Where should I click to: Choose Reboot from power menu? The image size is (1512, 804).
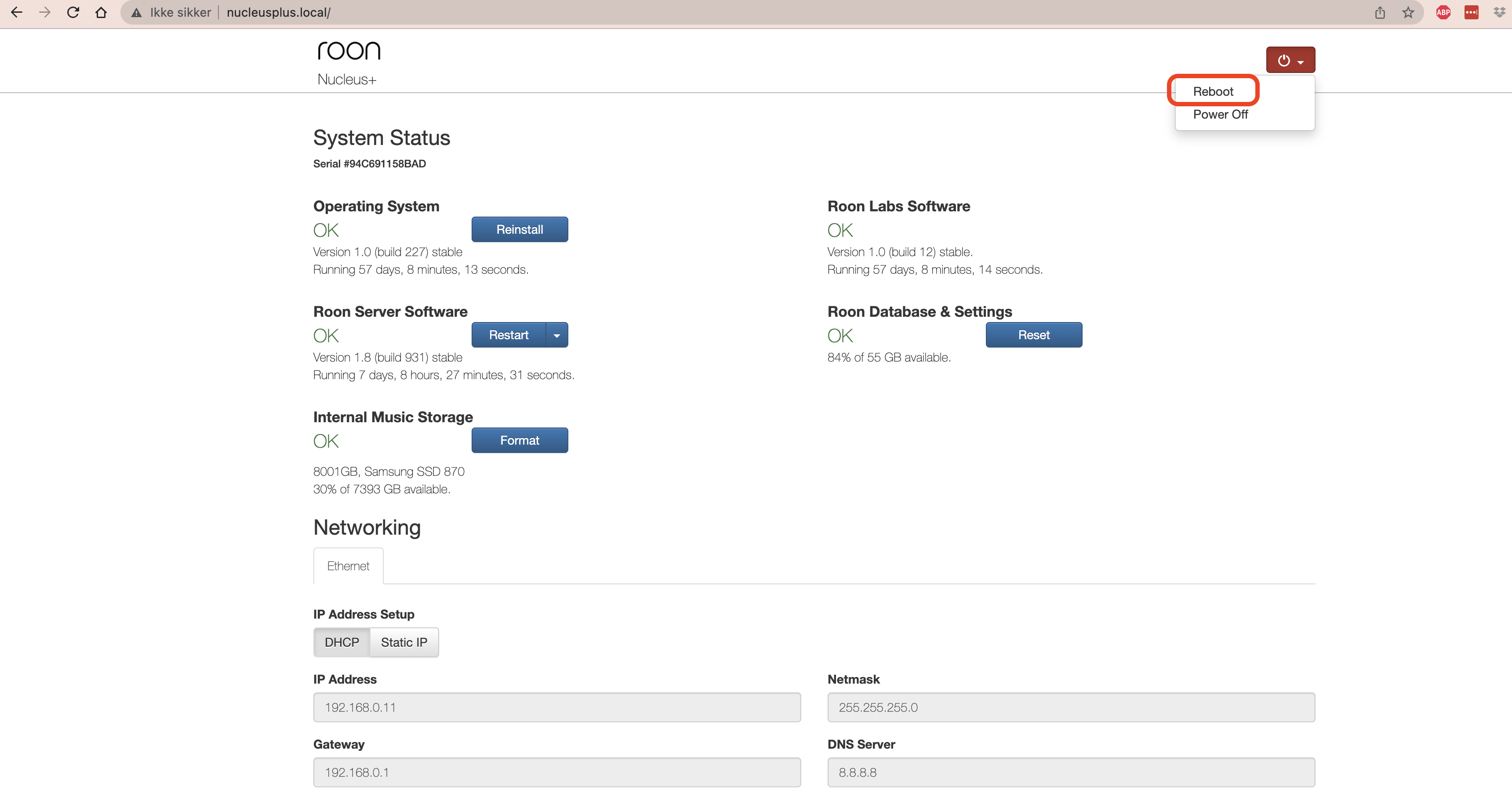point(1213,91)
